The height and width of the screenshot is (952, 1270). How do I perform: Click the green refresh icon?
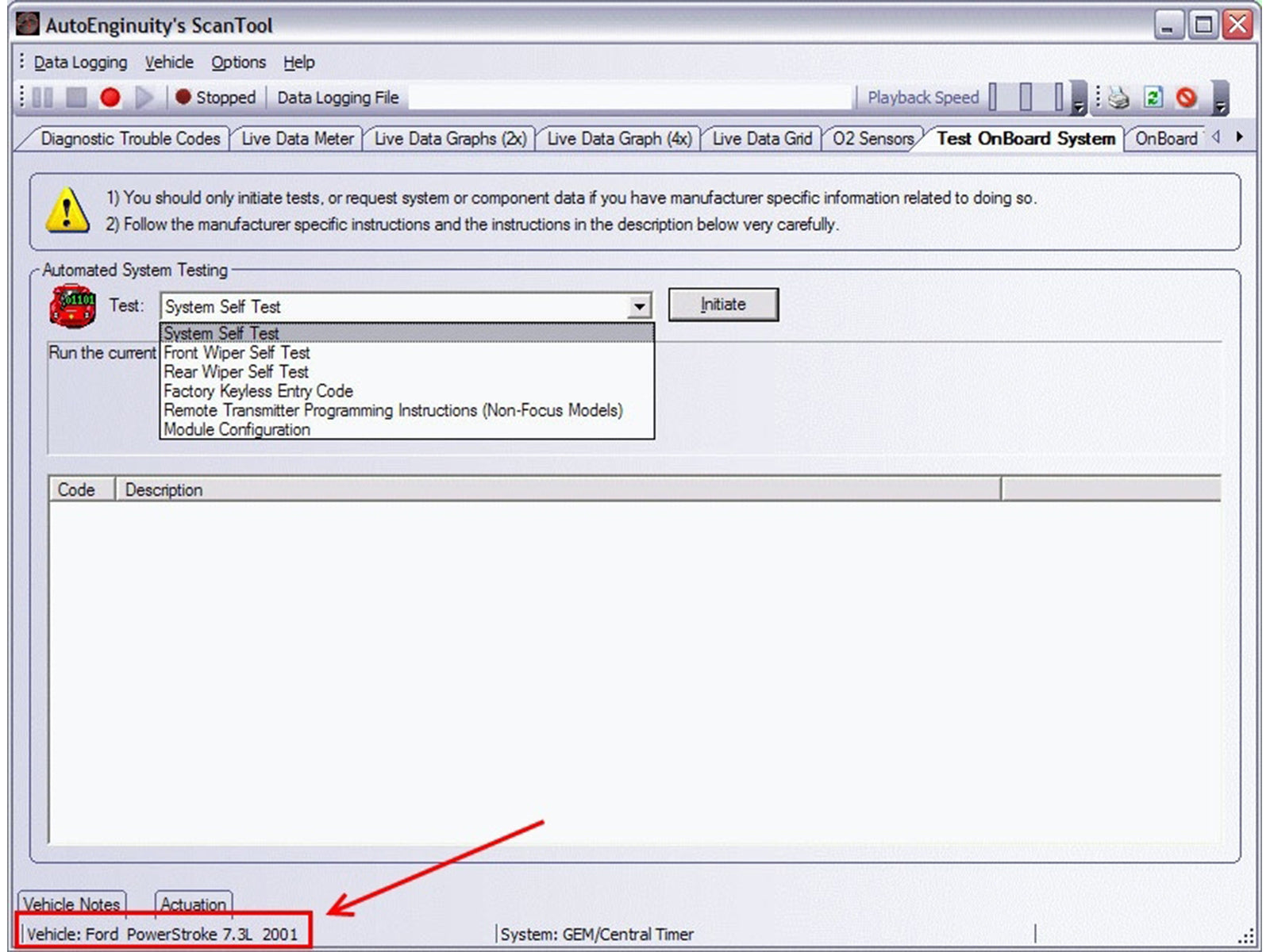click(x=1153, y=98)
